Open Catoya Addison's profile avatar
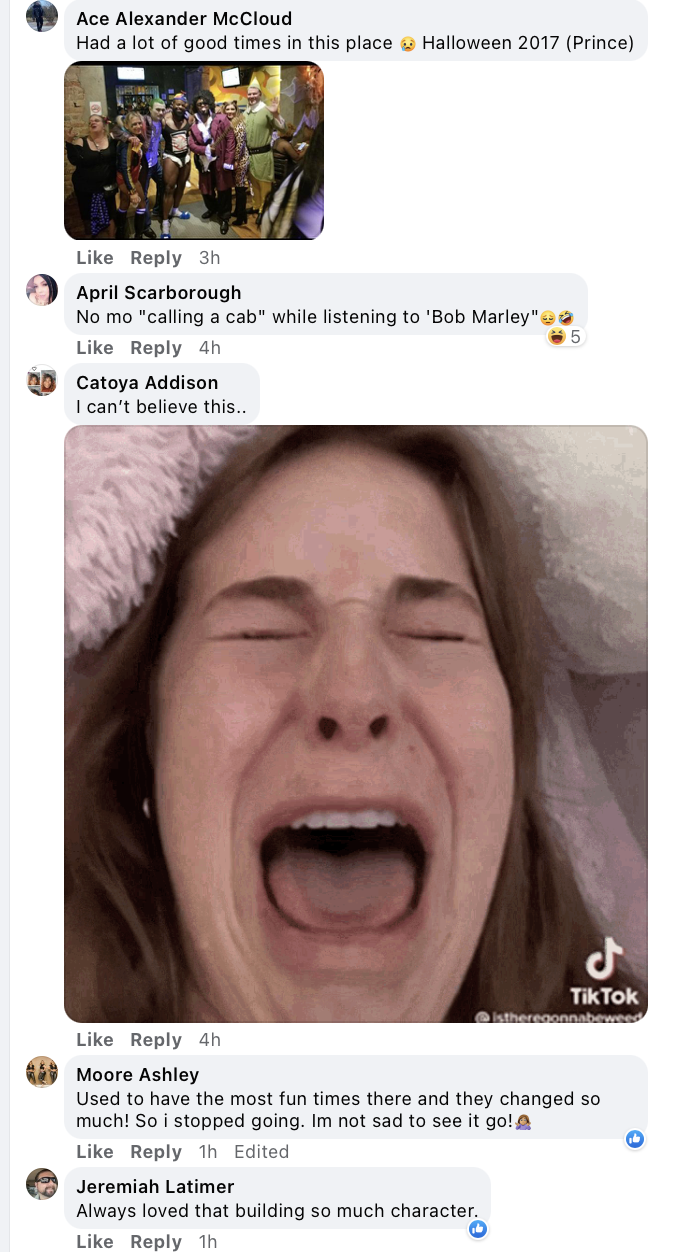This screenshot has height=1252, width=688. click(x=41, y=381)
